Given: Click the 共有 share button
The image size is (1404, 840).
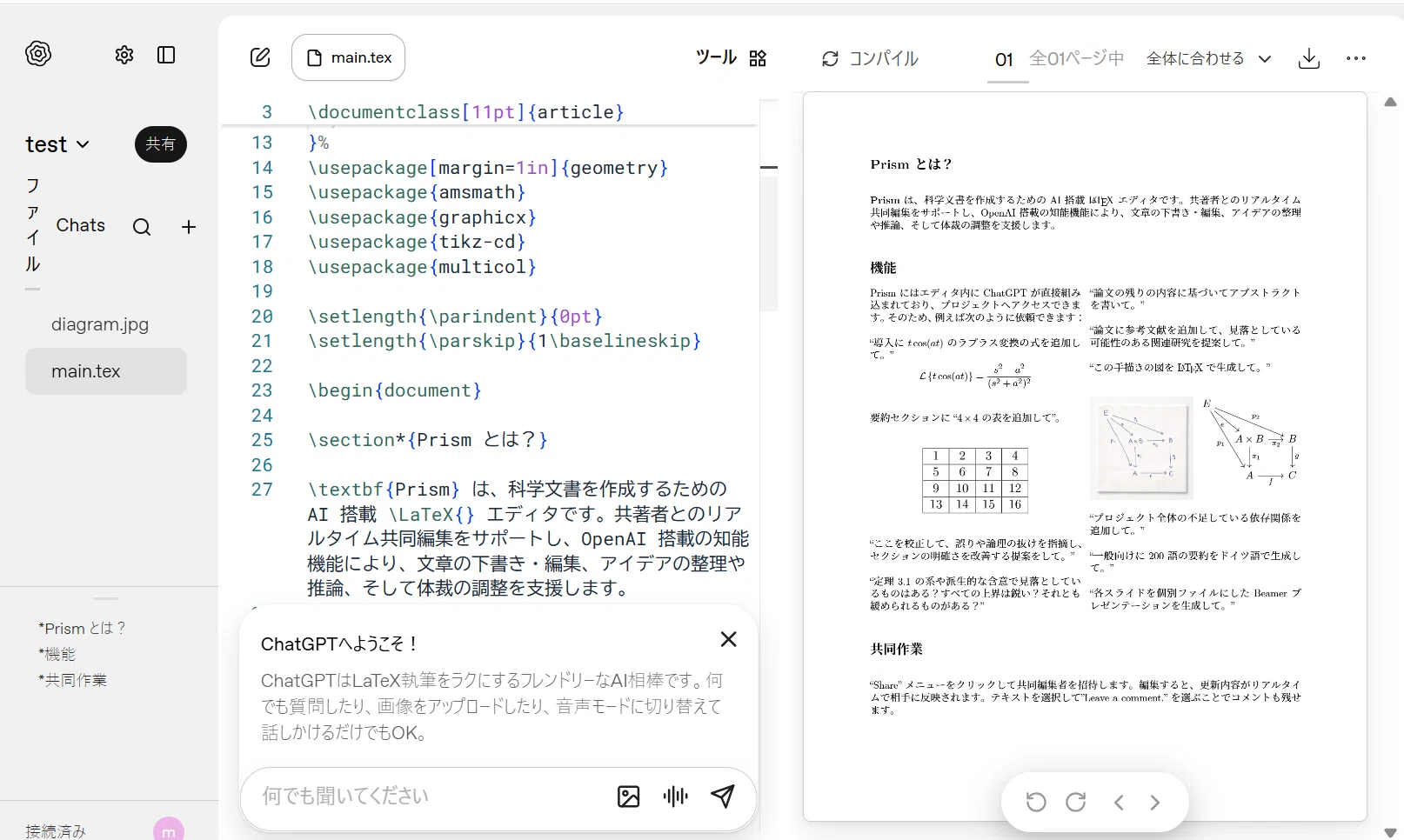Looking at the screenshot, I should pyautogui.click(x=161, y=143).
